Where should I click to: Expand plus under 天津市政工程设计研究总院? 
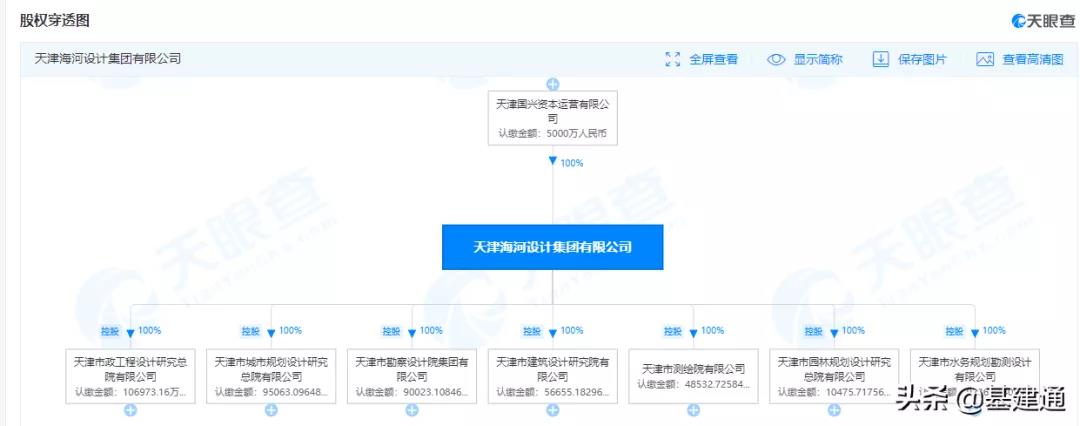click(x=130, y=410)
